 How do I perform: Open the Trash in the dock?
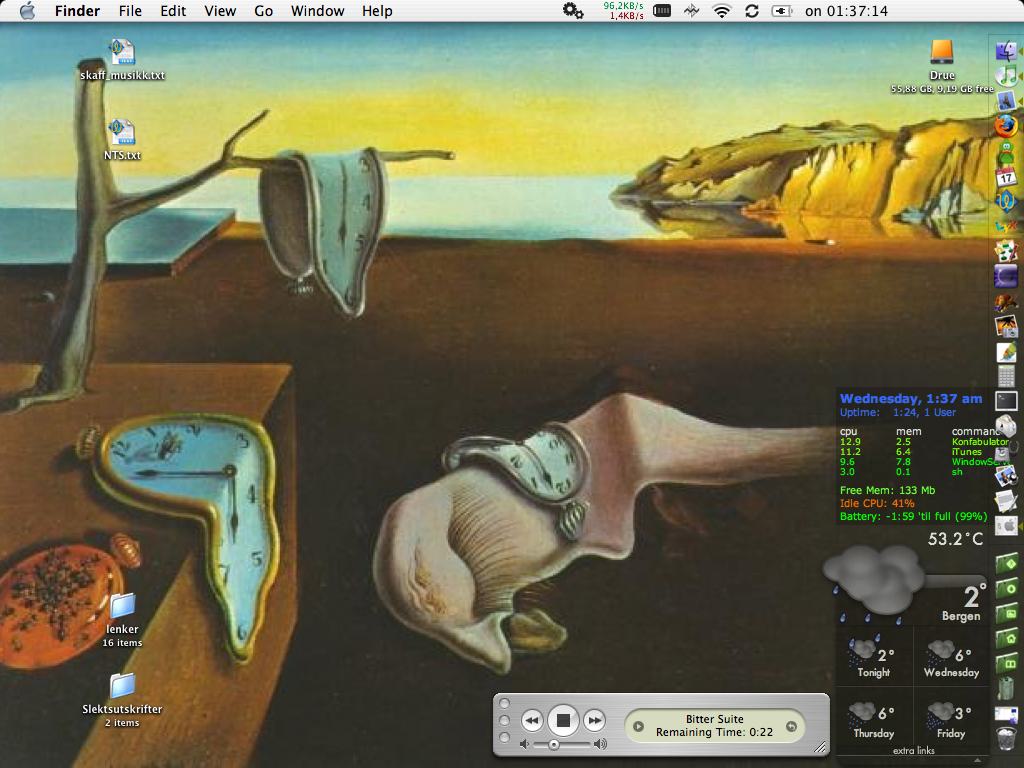coord(1006,739)
